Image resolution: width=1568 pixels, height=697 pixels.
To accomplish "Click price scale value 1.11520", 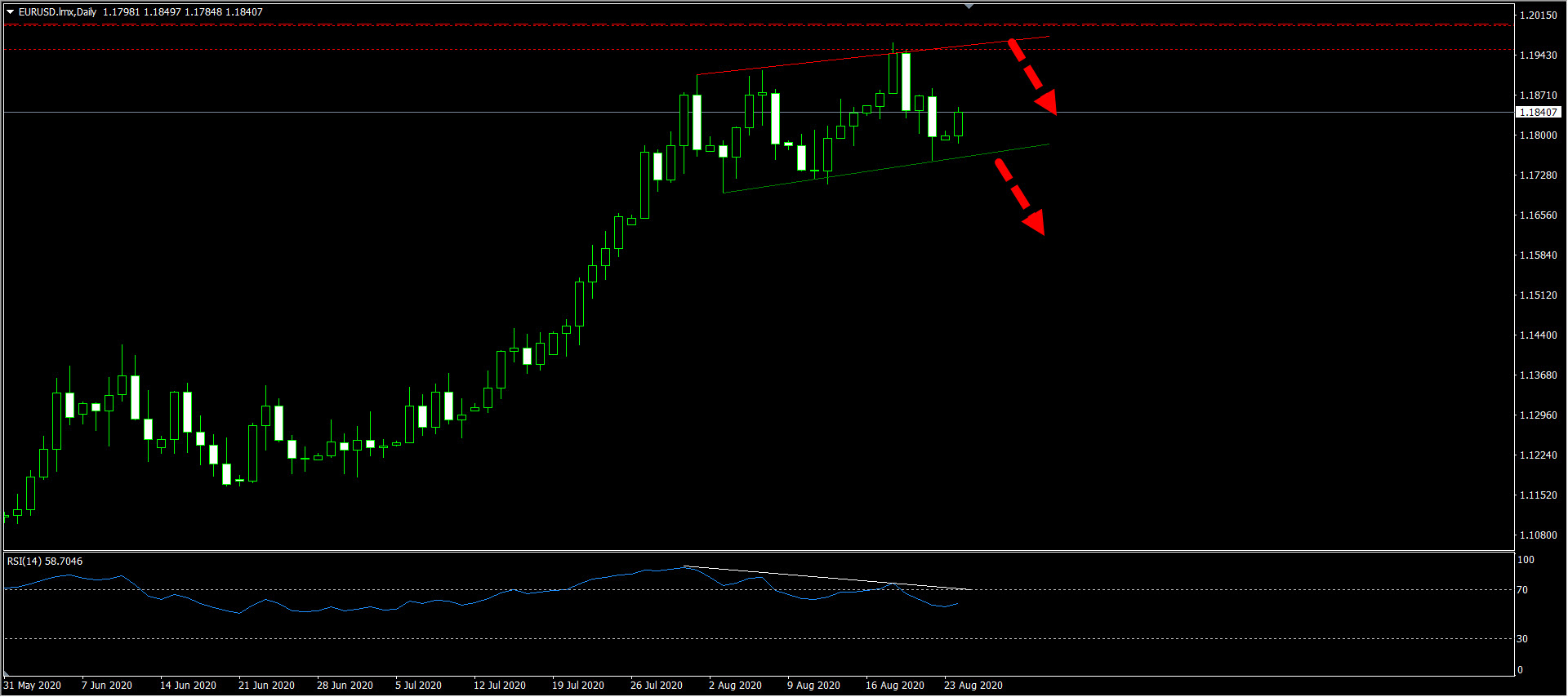I will [x=1539, y=495].
